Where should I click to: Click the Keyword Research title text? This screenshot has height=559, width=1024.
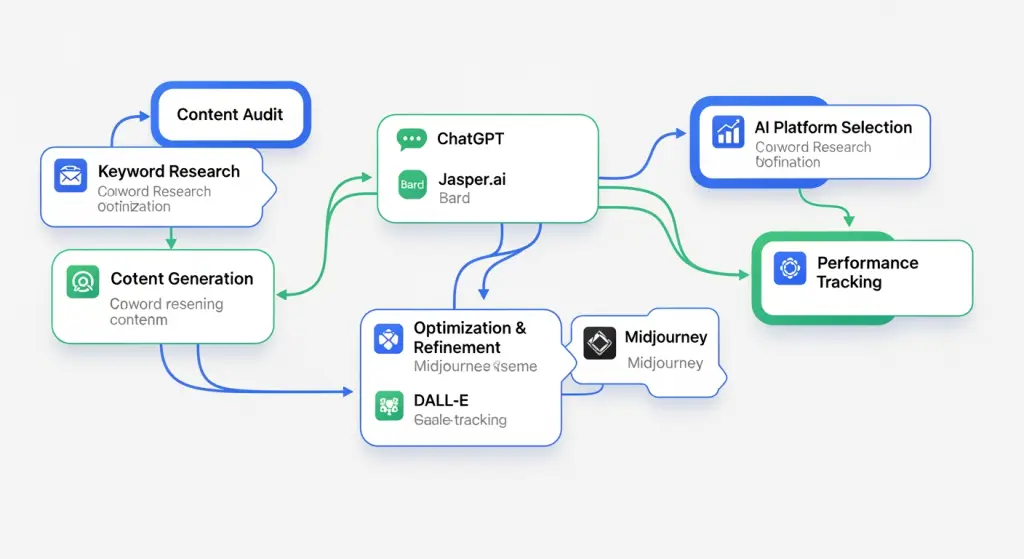168,171
